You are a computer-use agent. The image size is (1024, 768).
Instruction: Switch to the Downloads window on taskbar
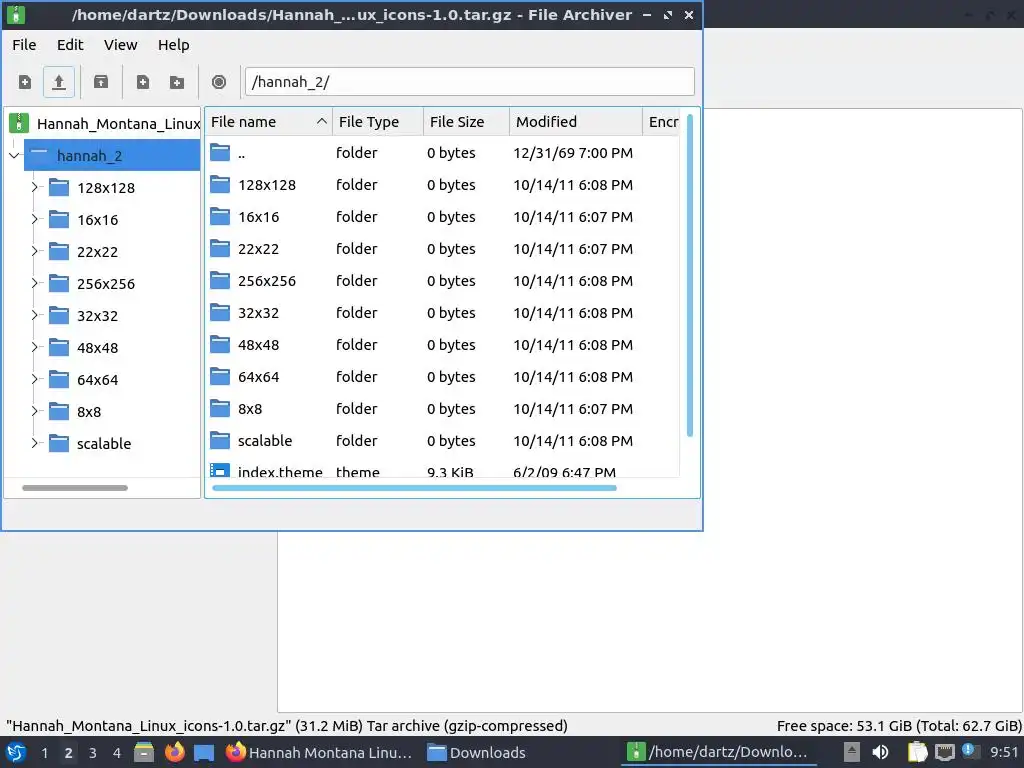(x=477, y=752)
